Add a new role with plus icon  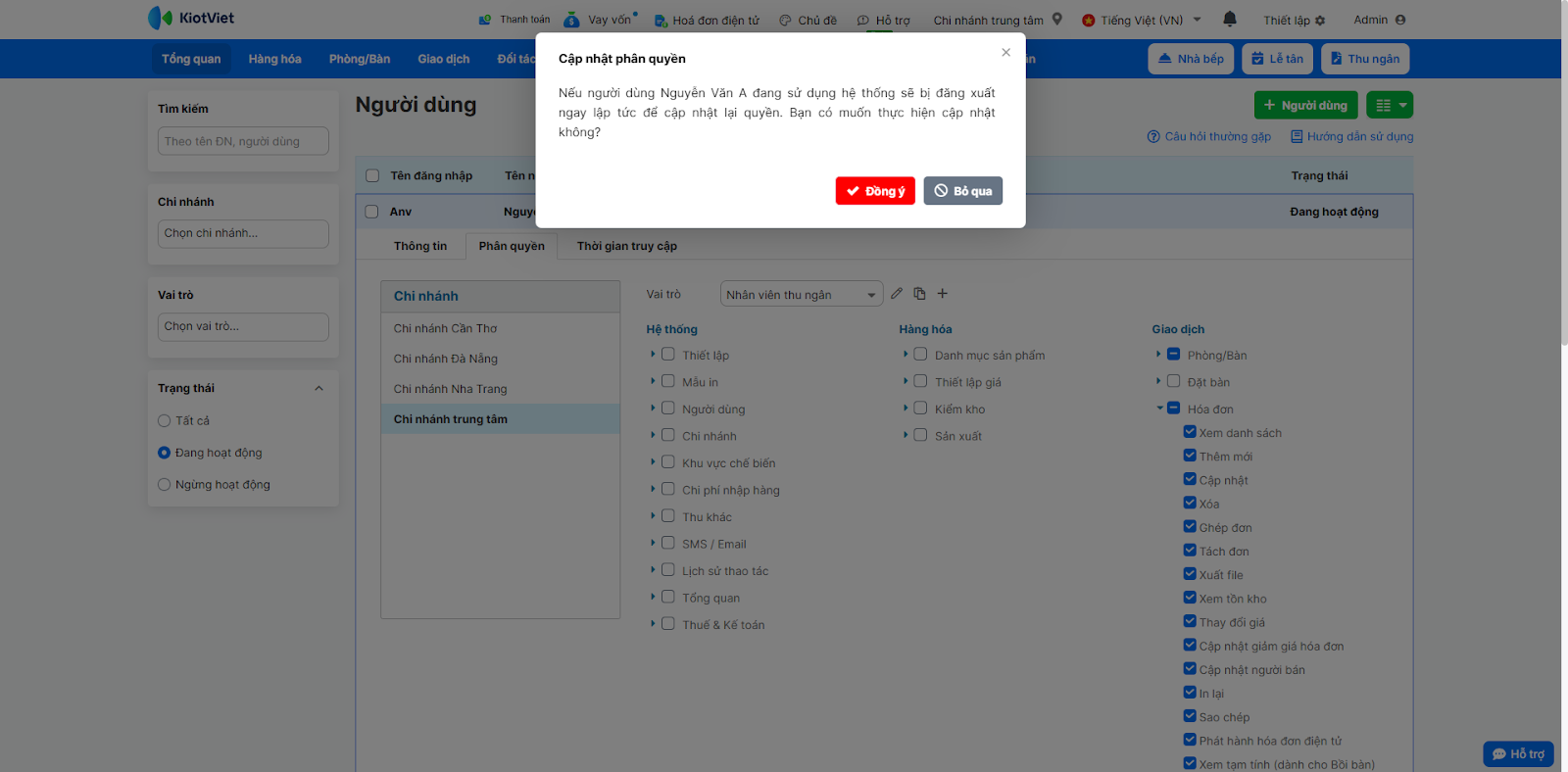click(943, 293)
